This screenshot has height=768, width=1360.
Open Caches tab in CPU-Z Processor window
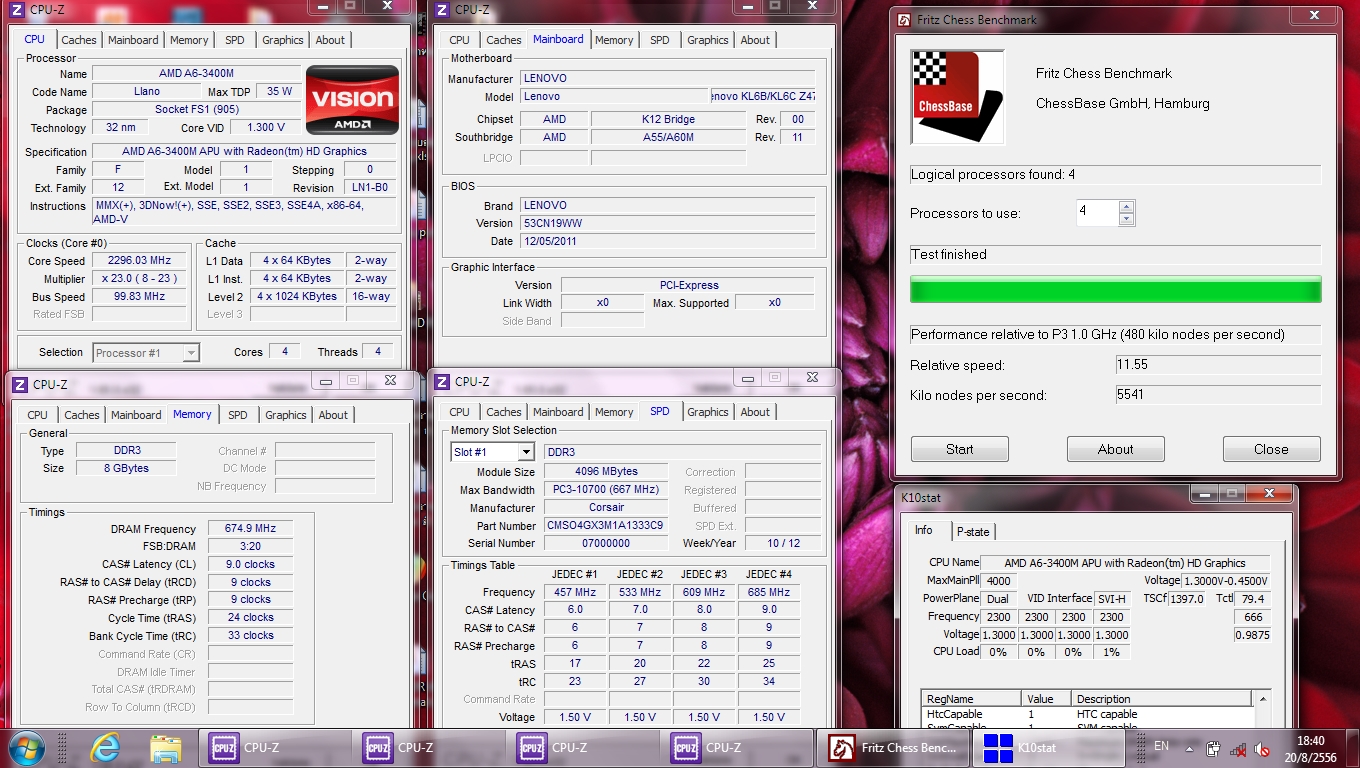point(79,40)
